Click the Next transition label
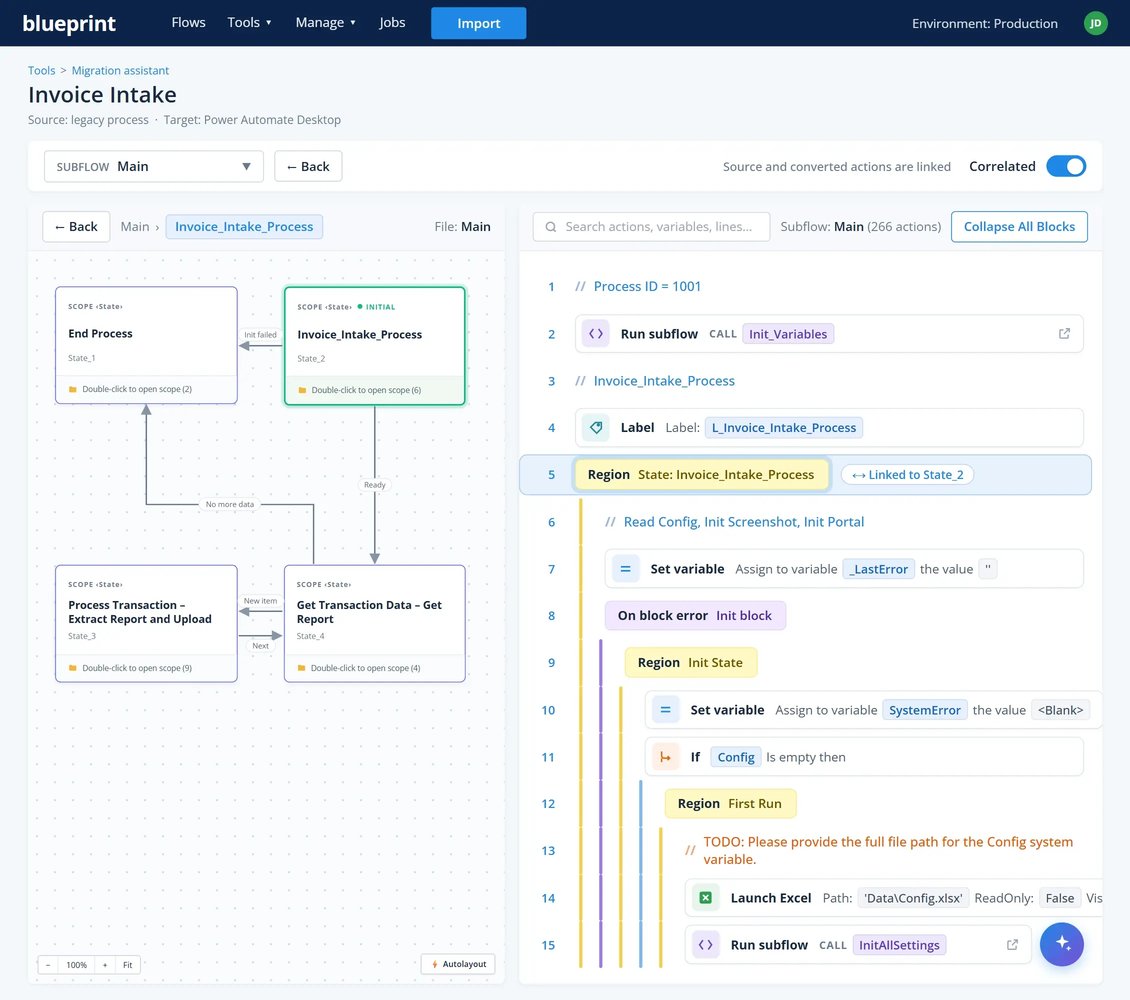This screenshot has width=1130, height=1000. (260, 646)
